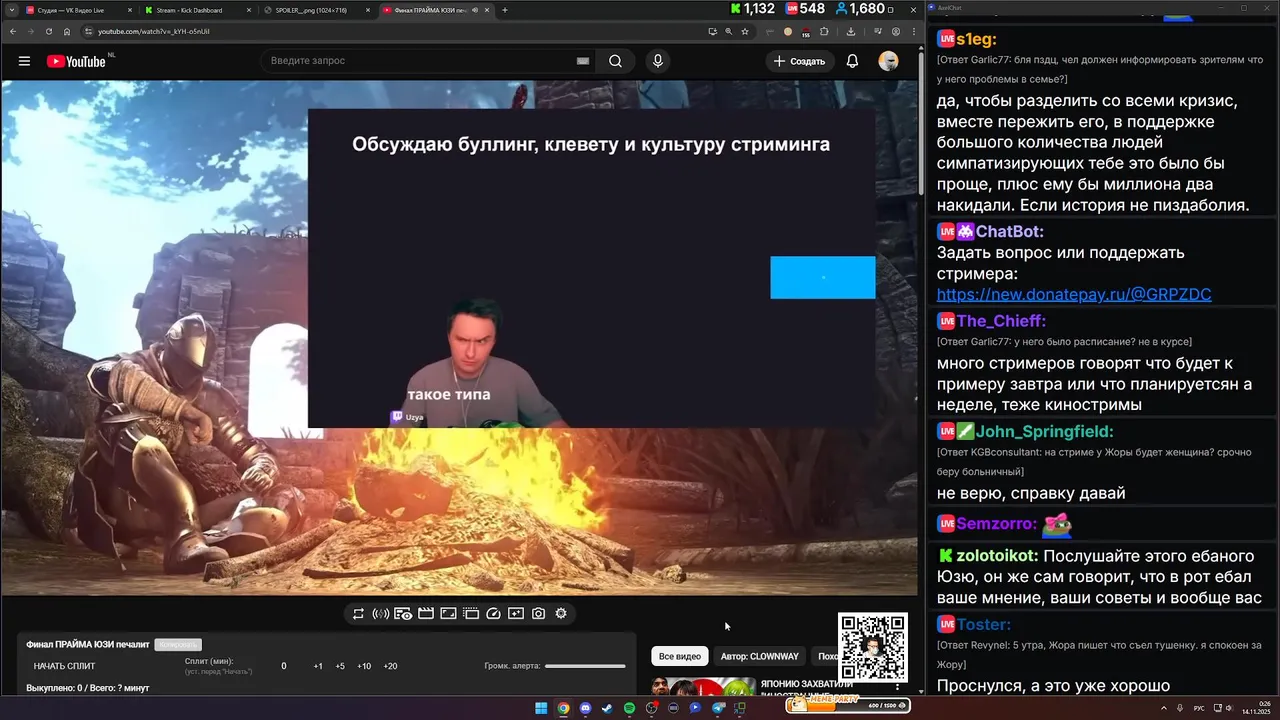Switch to the Студия — VK Видео Live tab
This screenshot has width=1280, height=720.
pyautogui.click(x=77, y=10)
